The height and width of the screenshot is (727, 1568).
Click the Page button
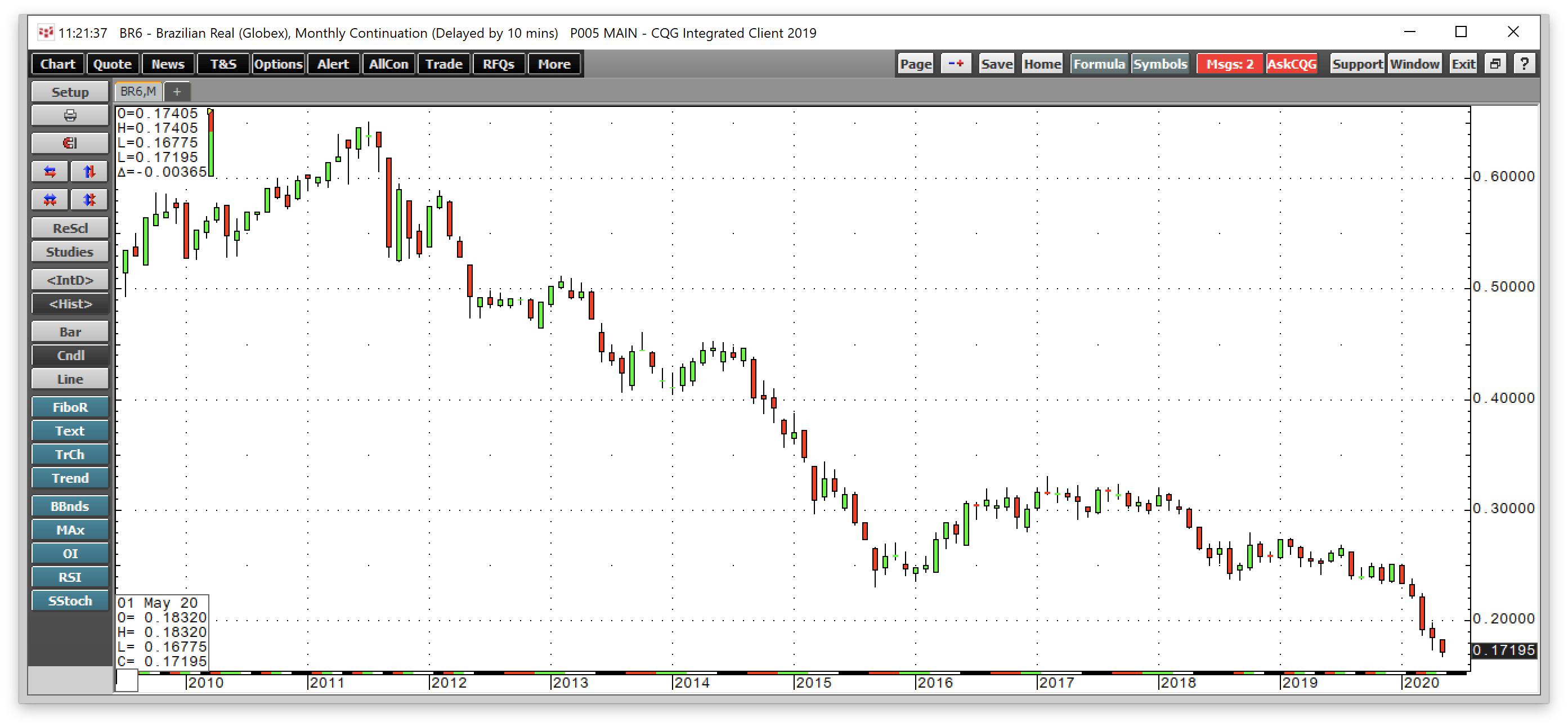coord(916,64)
